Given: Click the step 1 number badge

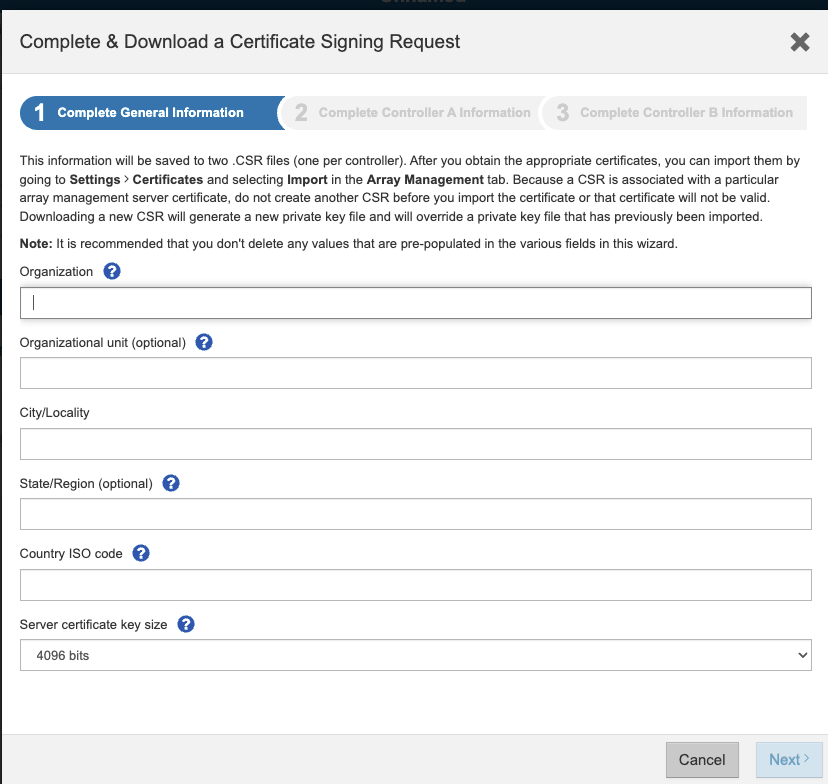Looking at the screenshot, I should 40,113.
